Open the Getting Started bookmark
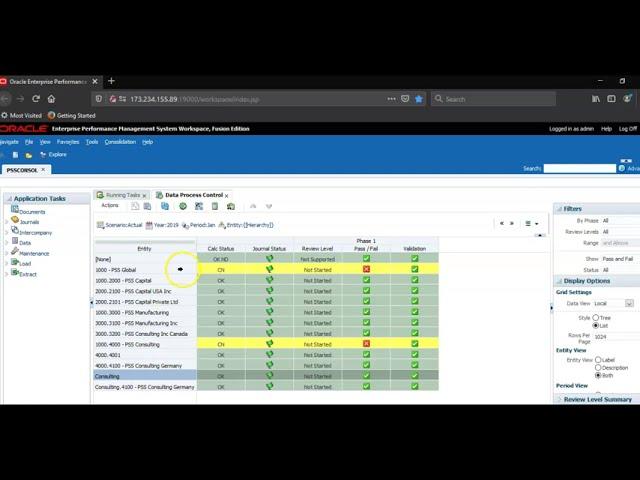640x480 pixels. (71, 116)
